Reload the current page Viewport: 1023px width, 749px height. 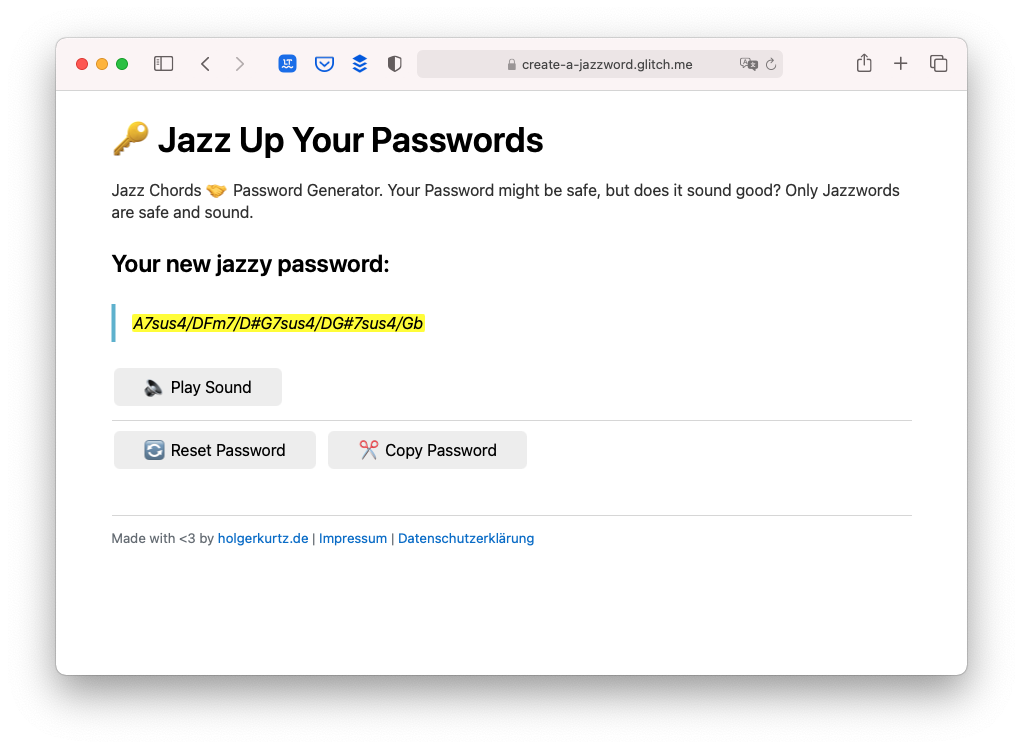click(770, 63)
